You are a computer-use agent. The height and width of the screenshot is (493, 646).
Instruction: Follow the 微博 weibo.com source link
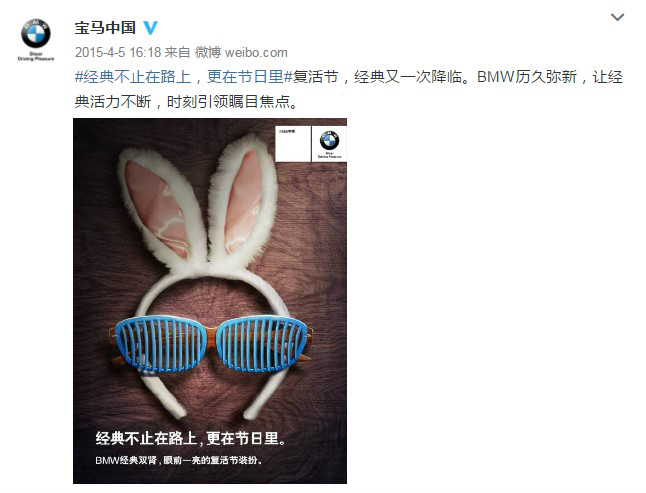pos(241,52)
